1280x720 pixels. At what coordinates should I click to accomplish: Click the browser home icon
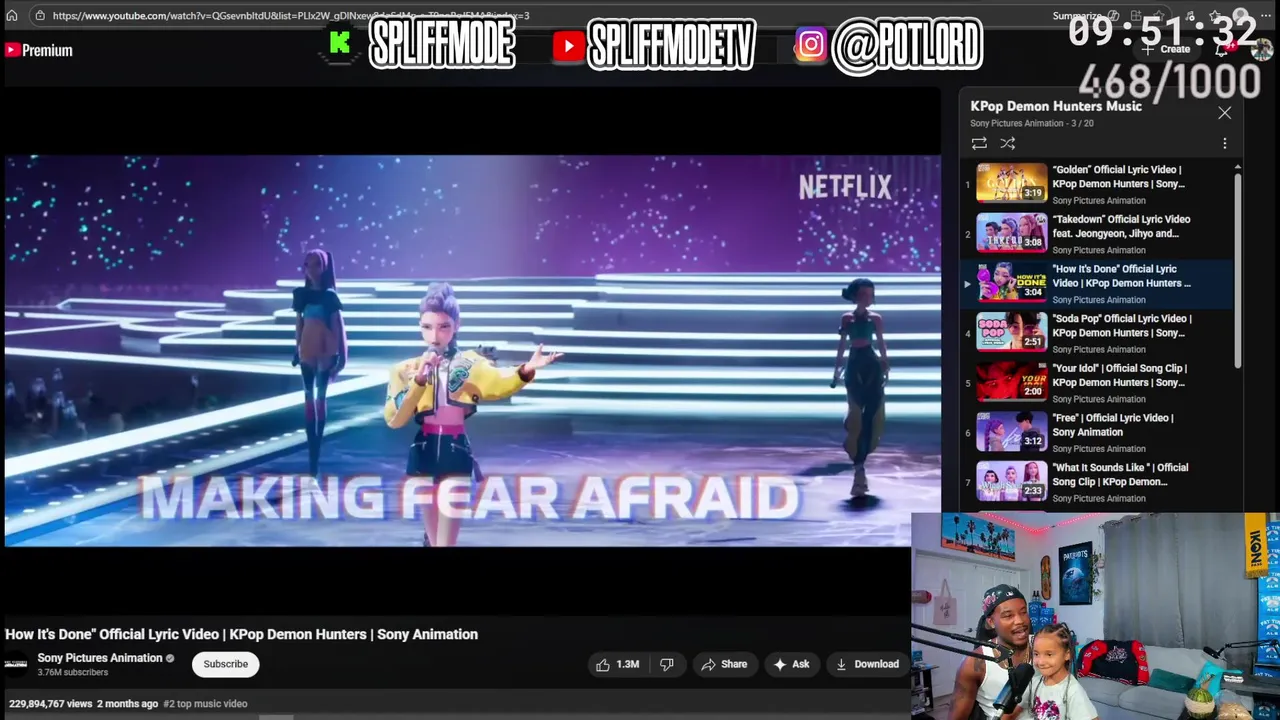(12, 15)
